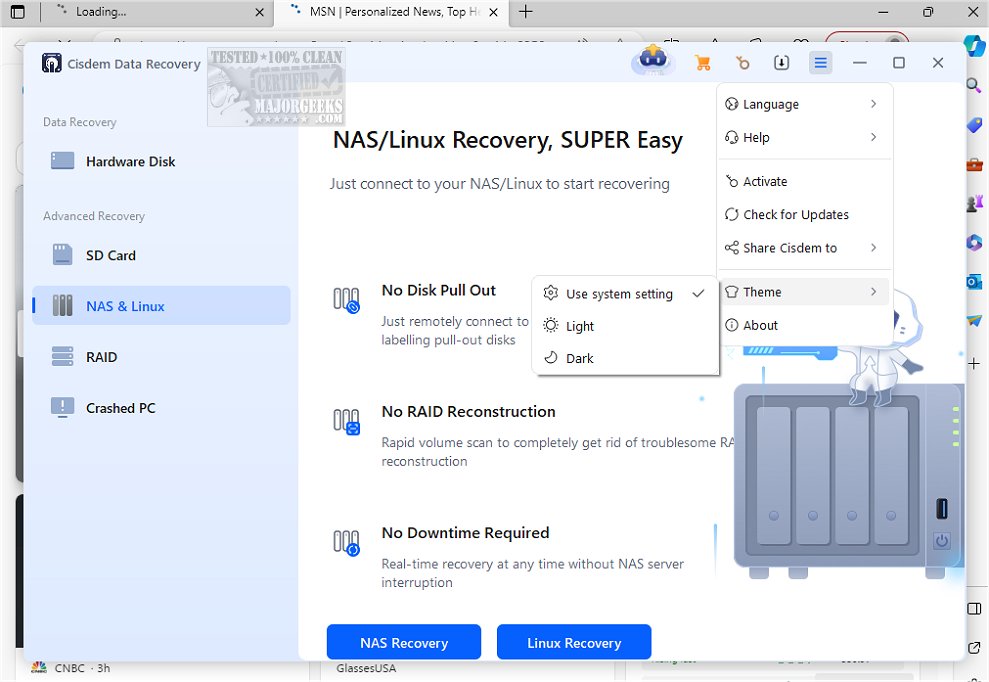This screenshot has height=682, width=989.
Task: Click the Share icon in menu
Action: [732, 248]
